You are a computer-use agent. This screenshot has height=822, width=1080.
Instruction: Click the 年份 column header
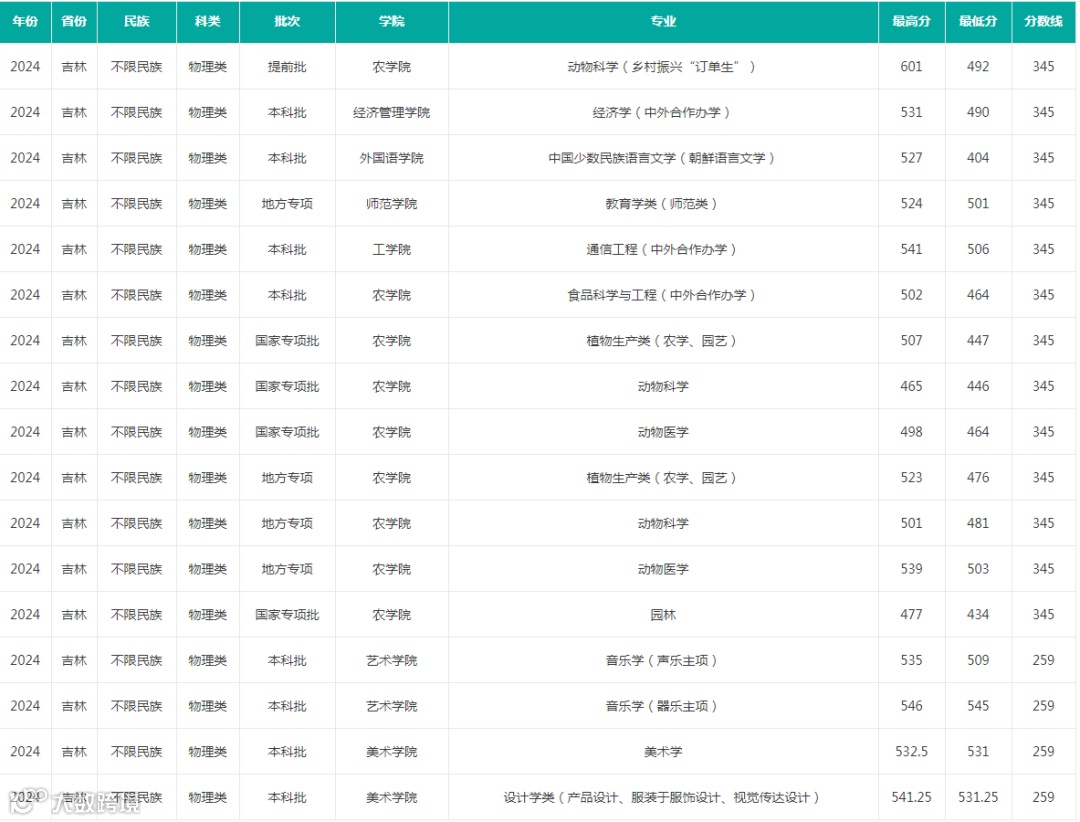(25, 21)
